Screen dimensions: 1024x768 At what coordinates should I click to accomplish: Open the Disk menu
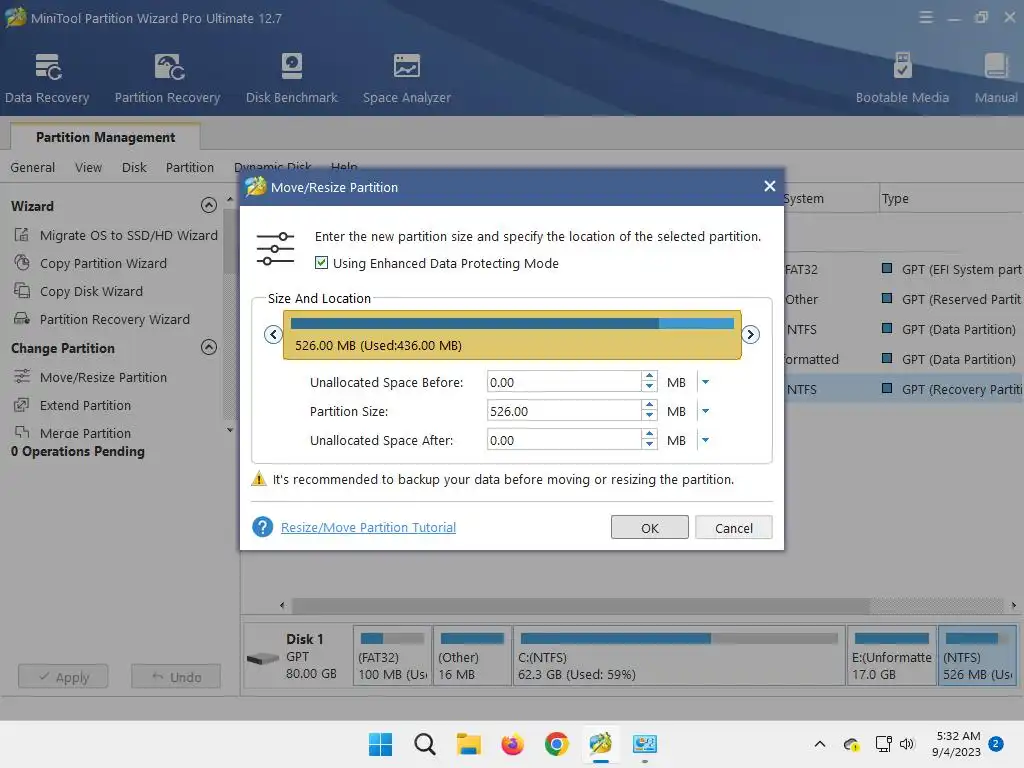134,167
